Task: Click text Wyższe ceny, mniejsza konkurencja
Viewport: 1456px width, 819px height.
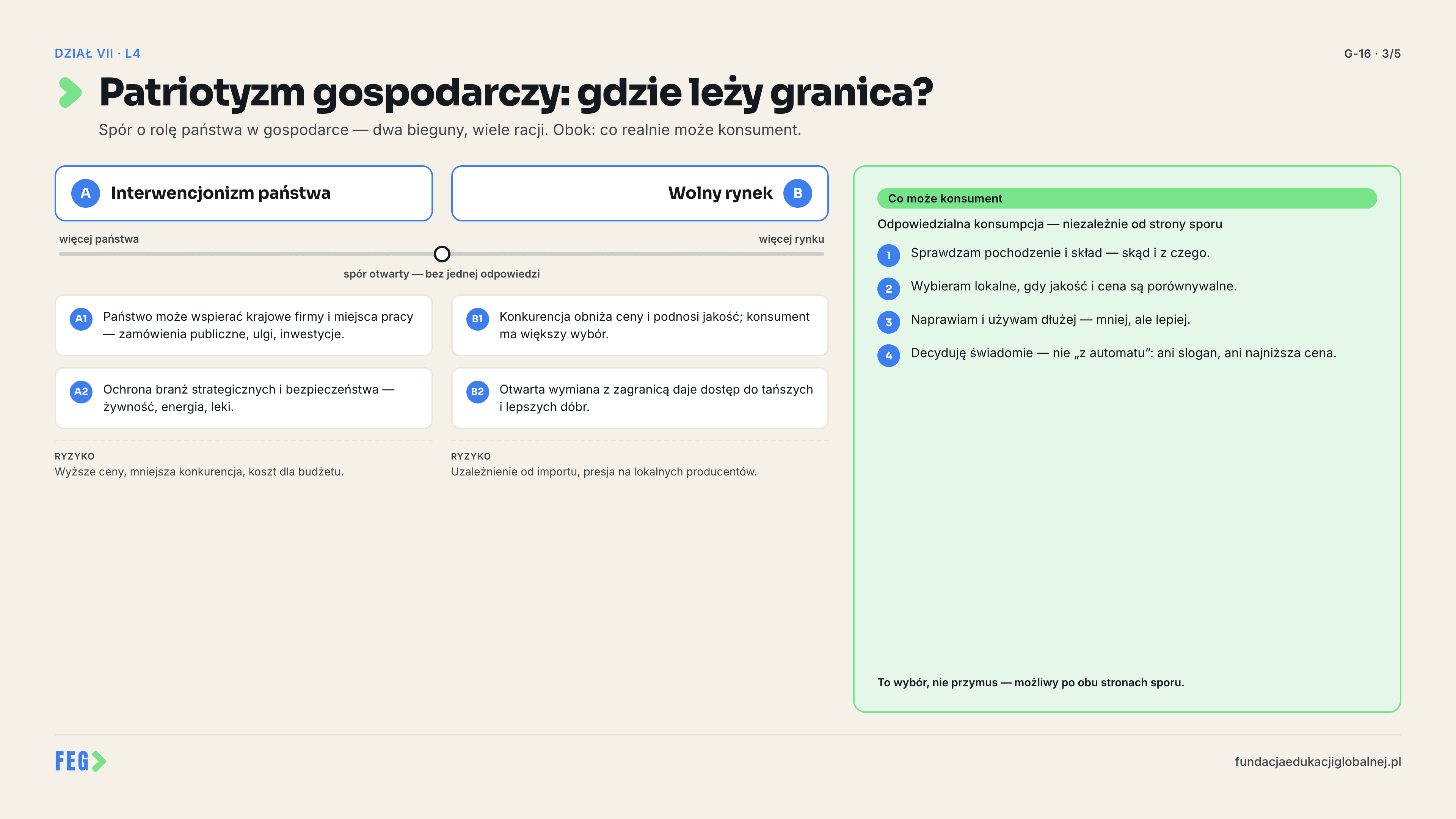Action: 199,472
